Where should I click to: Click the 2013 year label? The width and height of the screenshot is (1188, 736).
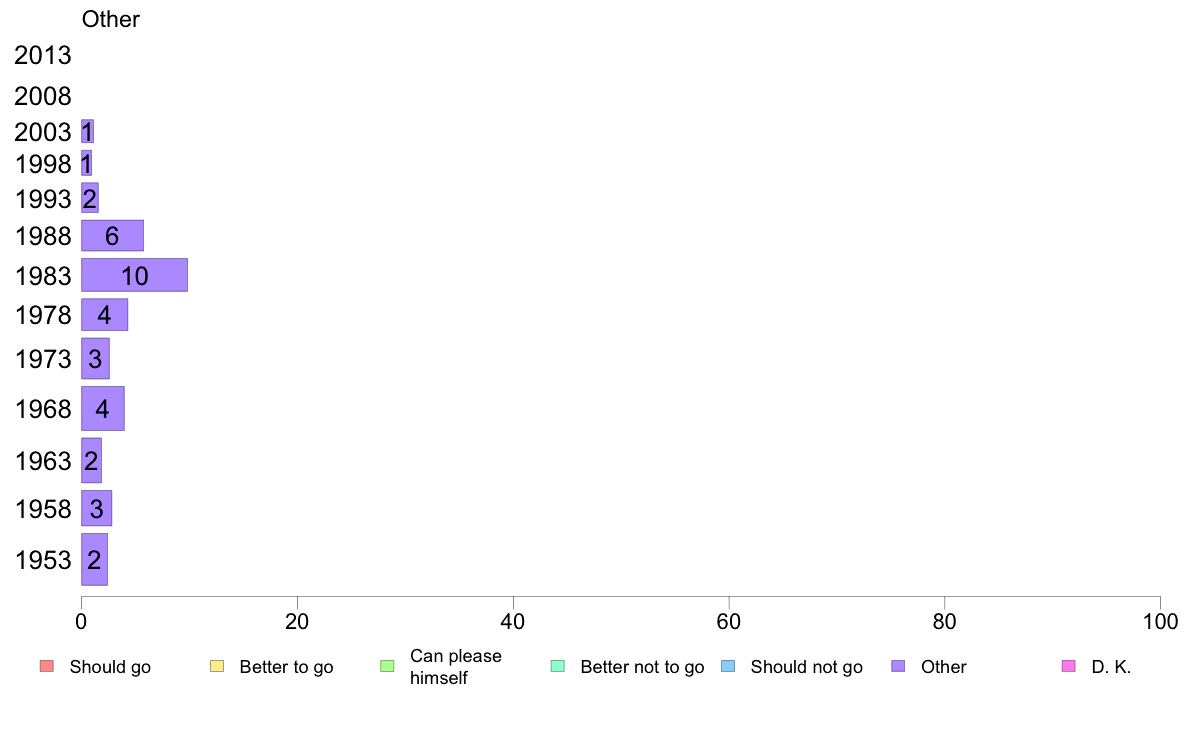(x=42, y=55)
